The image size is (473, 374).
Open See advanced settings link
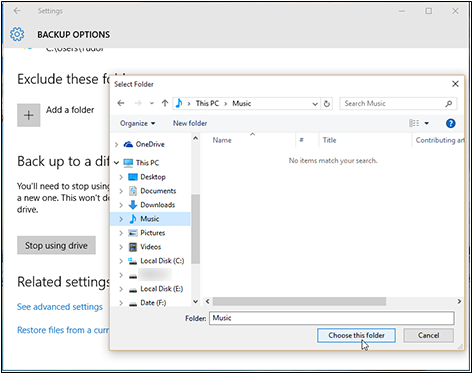[x=60, y=307]
